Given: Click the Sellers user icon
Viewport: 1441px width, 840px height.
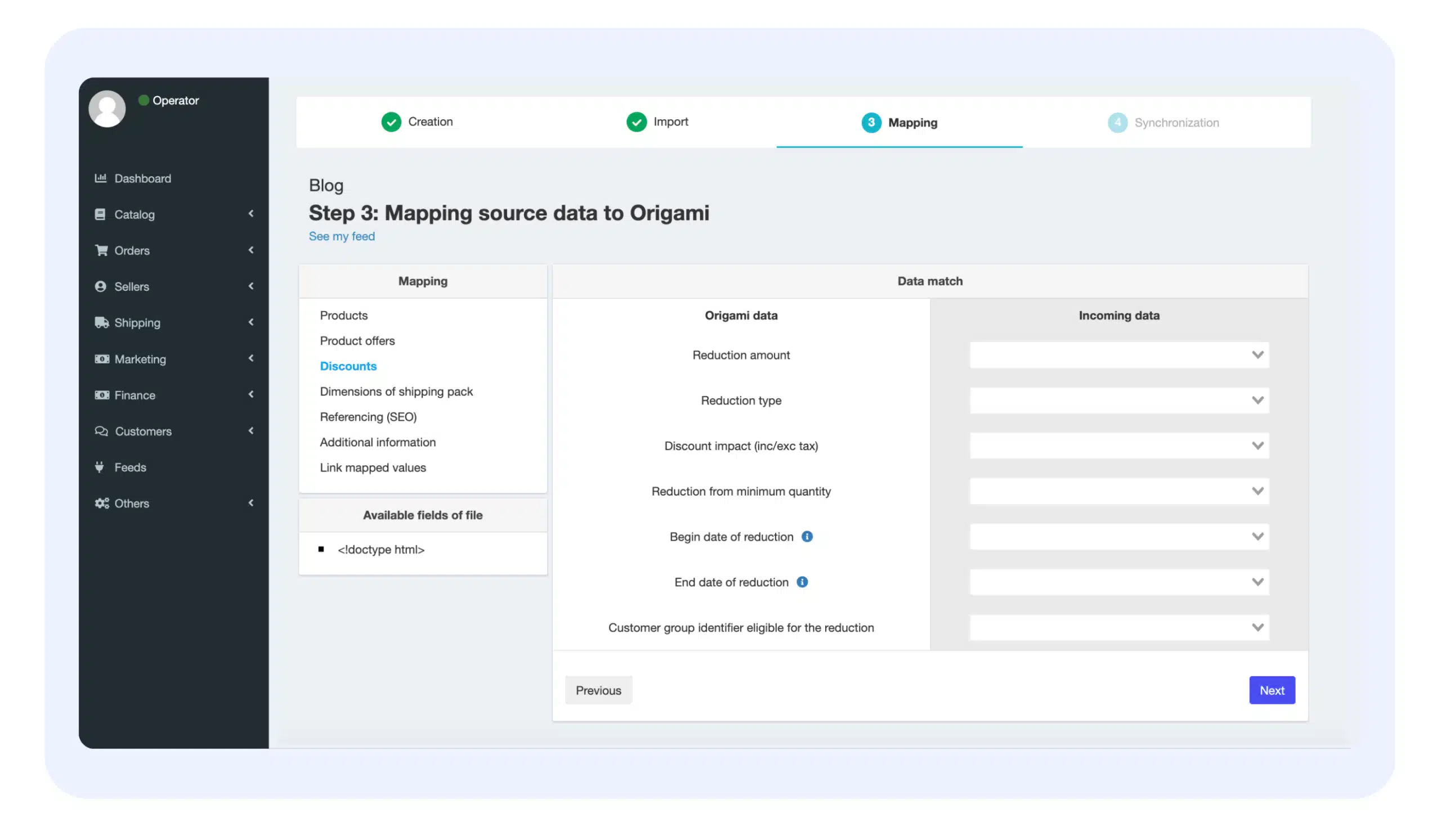Looking at the screenshot, I should 101,286.
